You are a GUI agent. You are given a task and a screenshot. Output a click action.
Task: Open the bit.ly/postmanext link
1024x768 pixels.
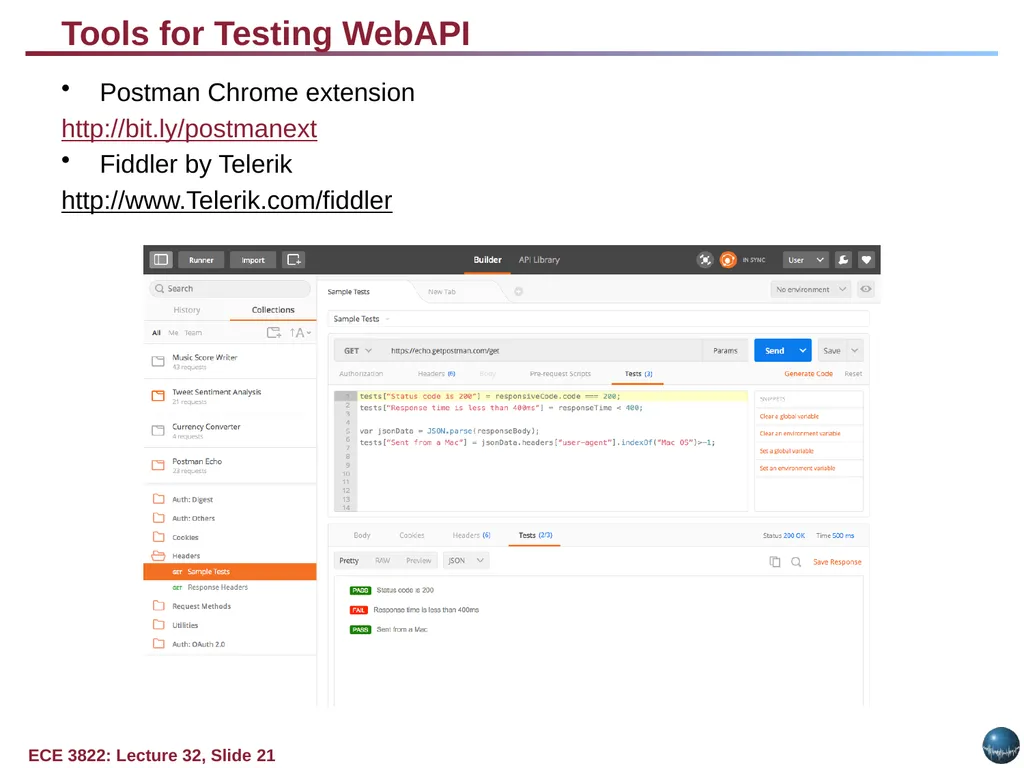tap(189, 129)
